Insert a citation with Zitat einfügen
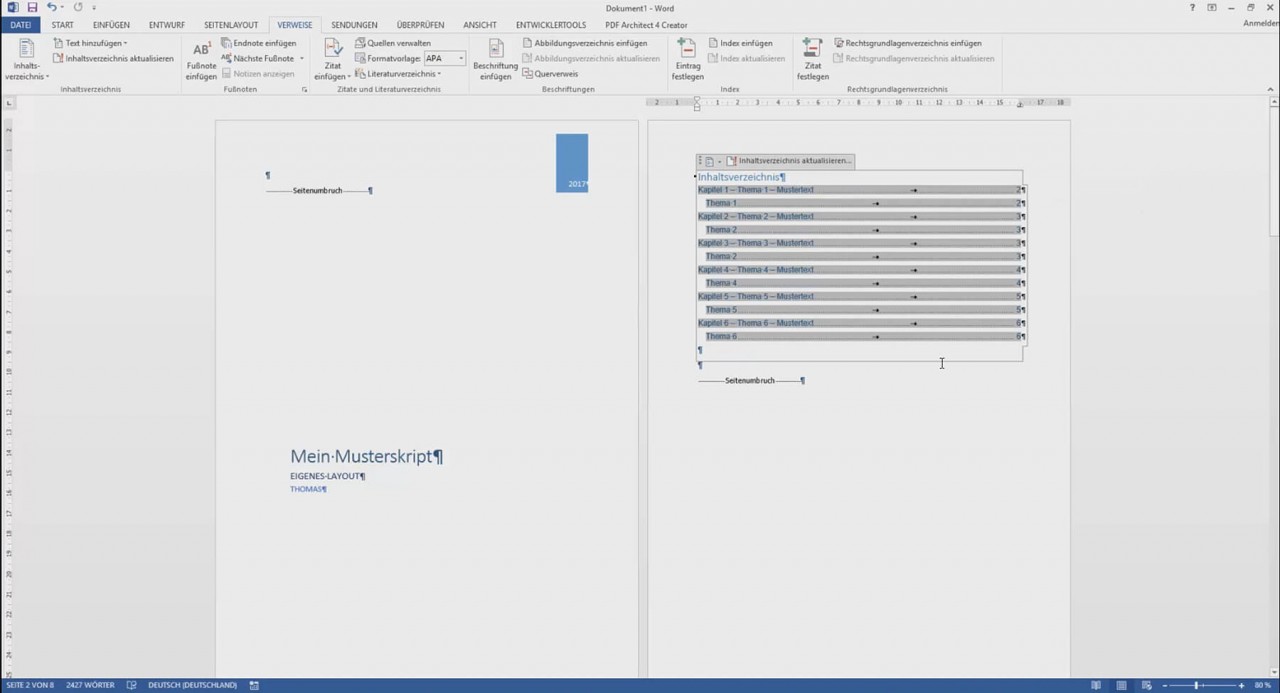1280x693 pixels. pyautogui.click(x=331, y=58)
